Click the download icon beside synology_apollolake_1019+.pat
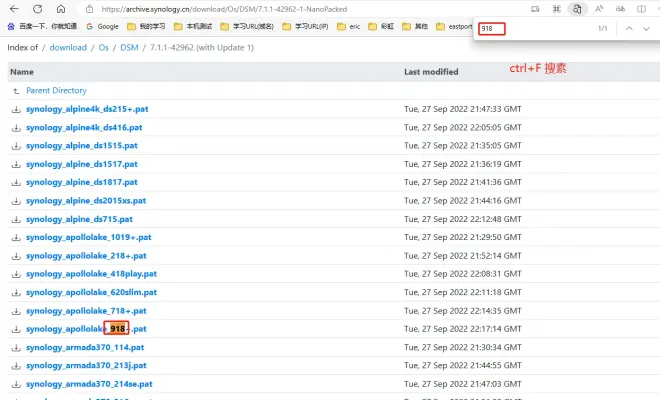Viewport: 660px width, 400px height. tap(16, 237)
